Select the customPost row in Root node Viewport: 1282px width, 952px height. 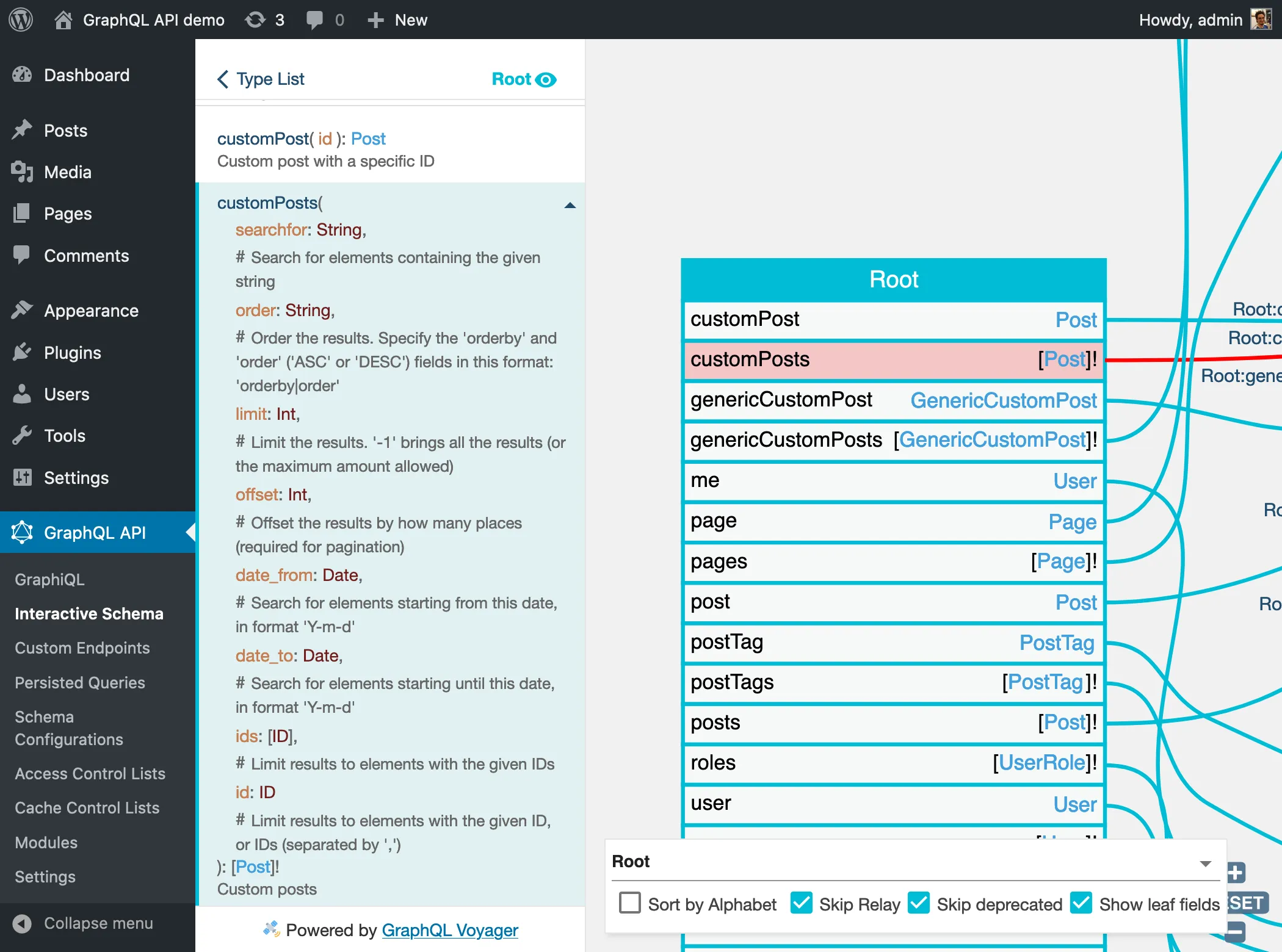[x=894, y=319]
